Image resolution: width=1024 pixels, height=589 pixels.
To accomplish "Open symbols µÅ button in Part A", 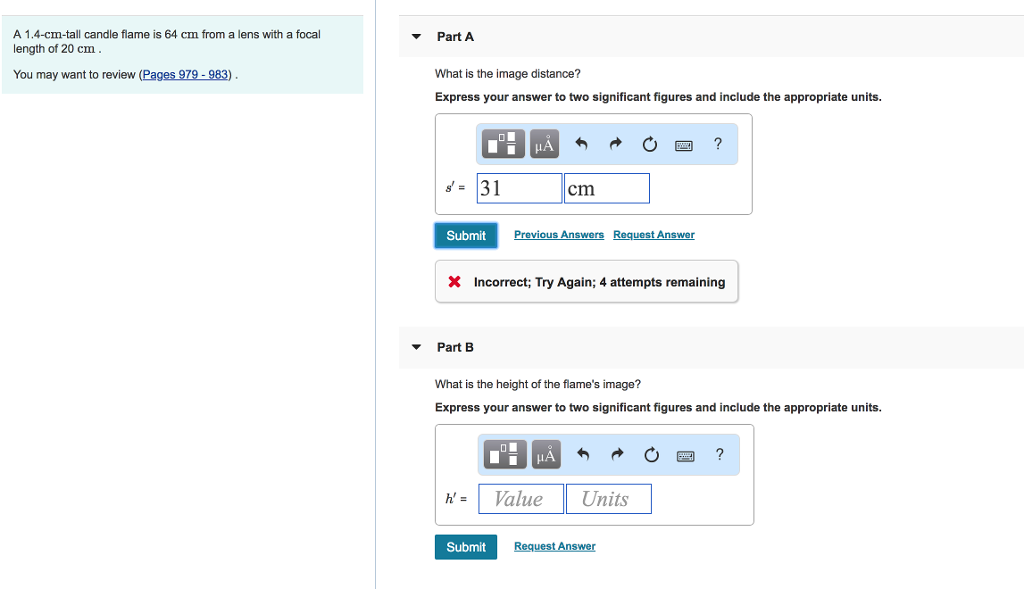I will [544, 144].
